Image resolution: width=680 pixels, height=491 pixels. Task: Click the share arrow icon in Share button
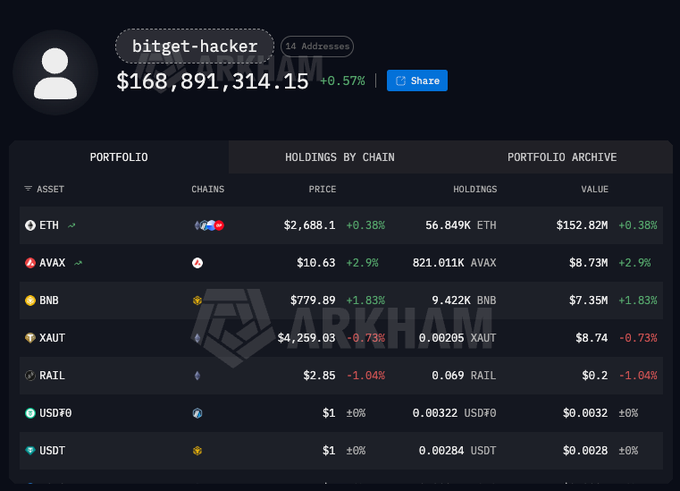pyautogui.click(x=401, y=81)
